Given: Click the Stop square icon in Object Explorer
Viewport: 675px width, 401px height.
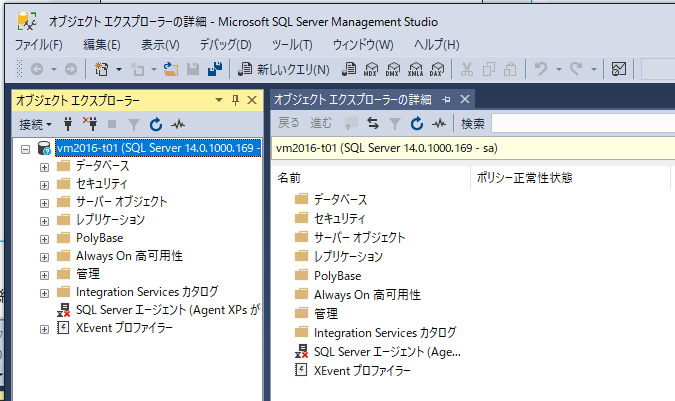Looking at the screenshot, I should click(112, 124).
